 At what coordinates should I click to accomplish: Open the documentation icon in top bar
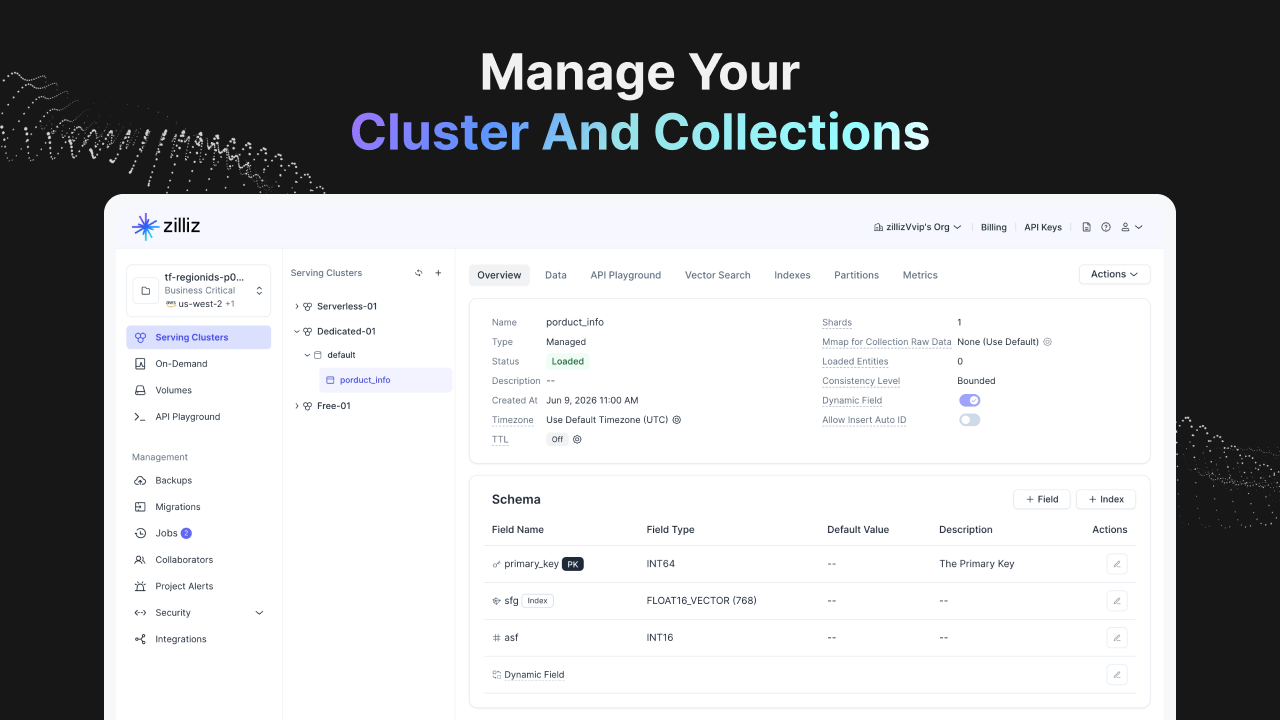coord(1087,227)
